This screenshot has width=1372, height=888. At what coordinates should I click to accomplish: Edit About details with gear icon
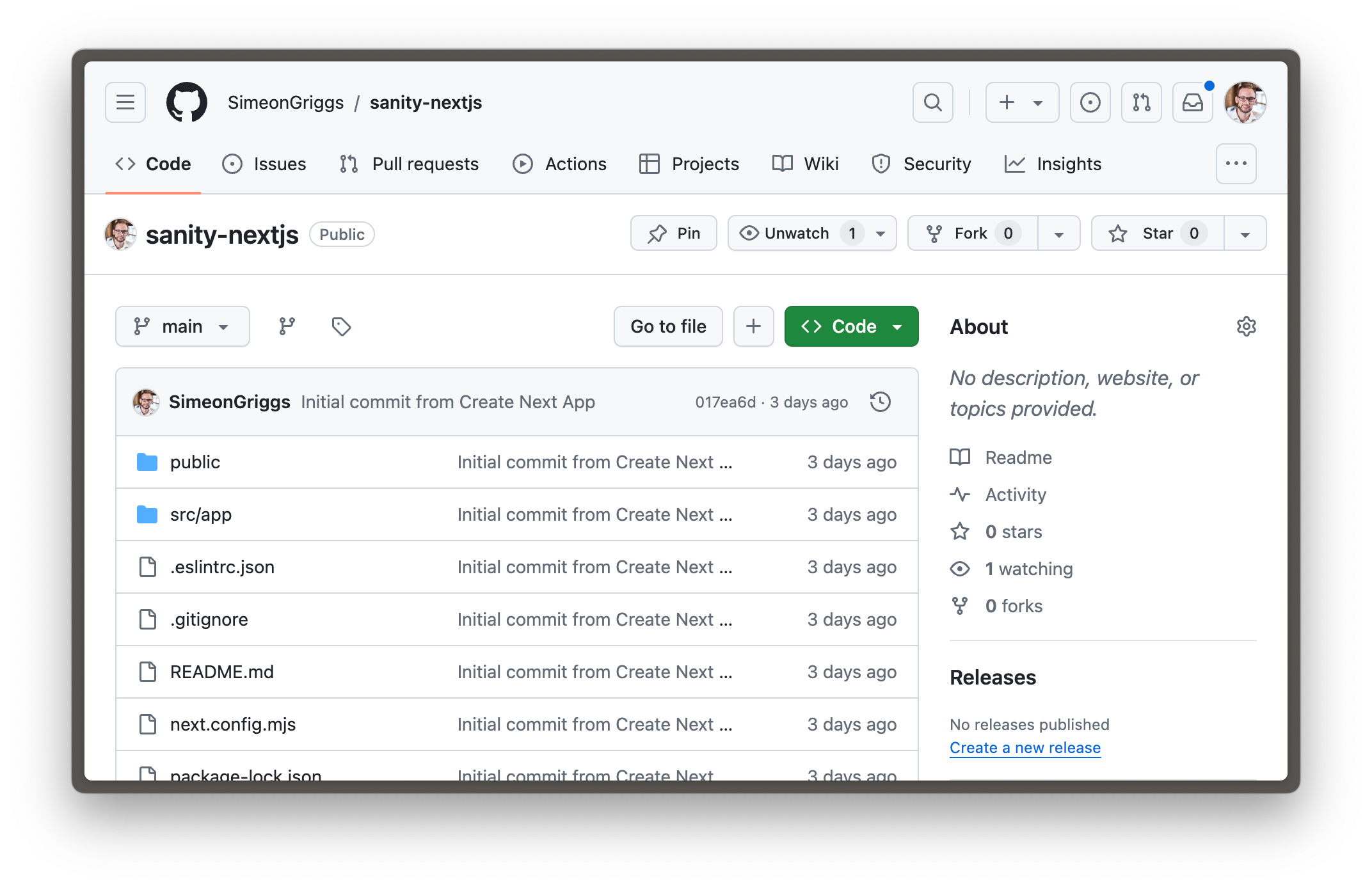[1247, 326]
